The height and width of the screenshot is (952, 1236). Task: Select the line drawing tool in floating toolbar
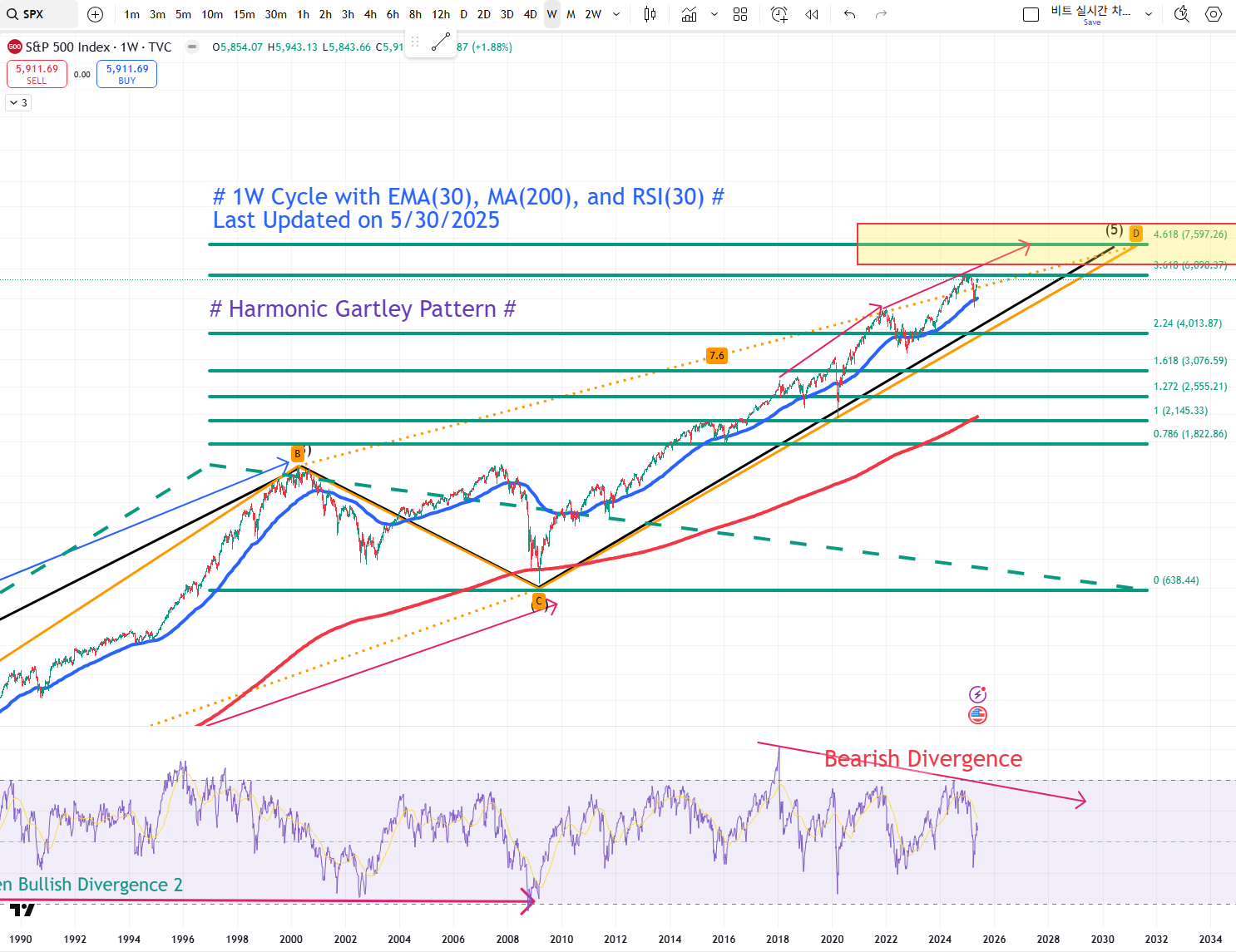tap(441, 42)
